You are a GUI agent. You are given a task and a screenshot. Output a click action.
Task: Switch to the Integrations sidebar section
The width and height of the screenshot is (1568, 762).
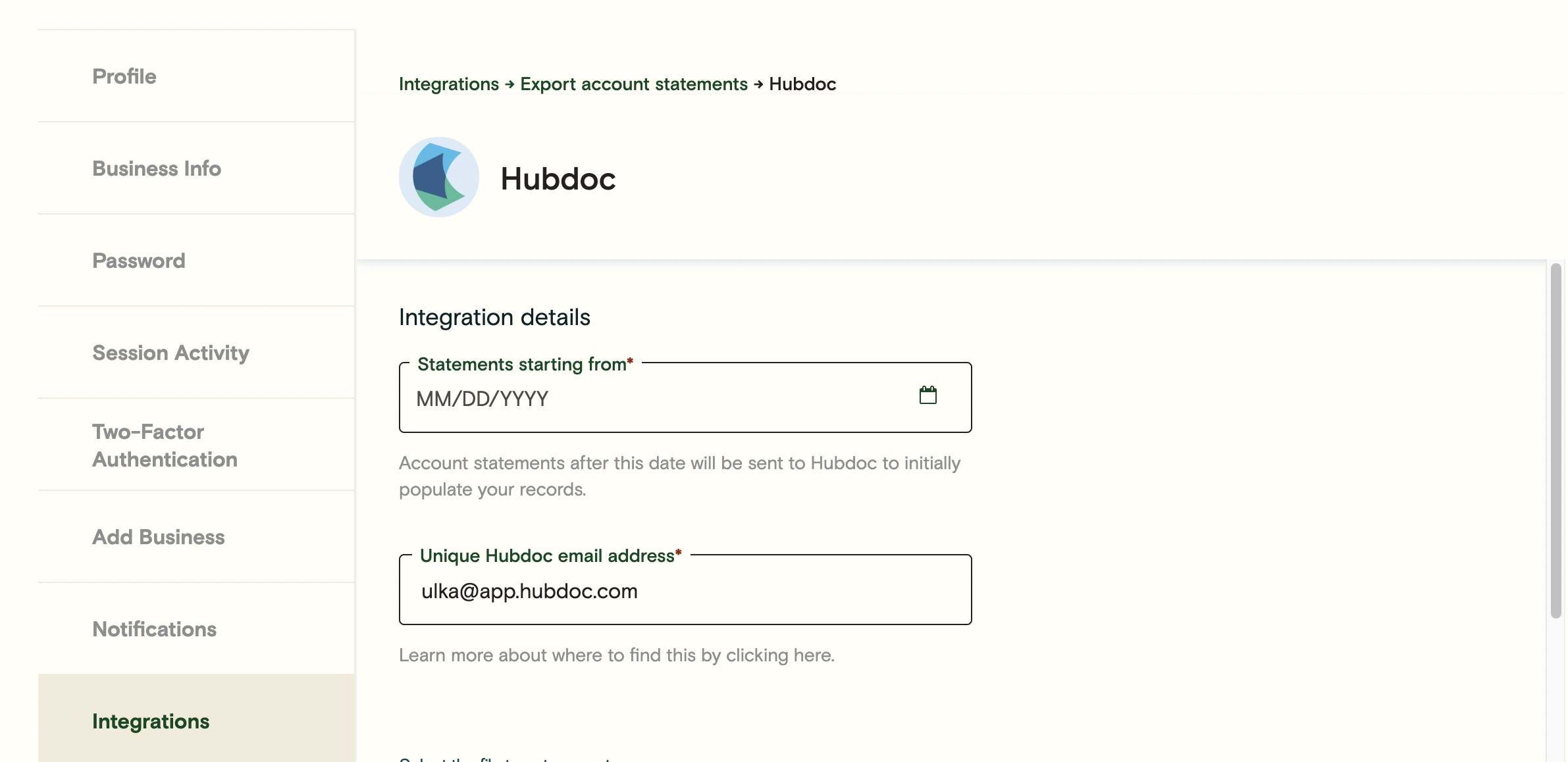point(150,721)
